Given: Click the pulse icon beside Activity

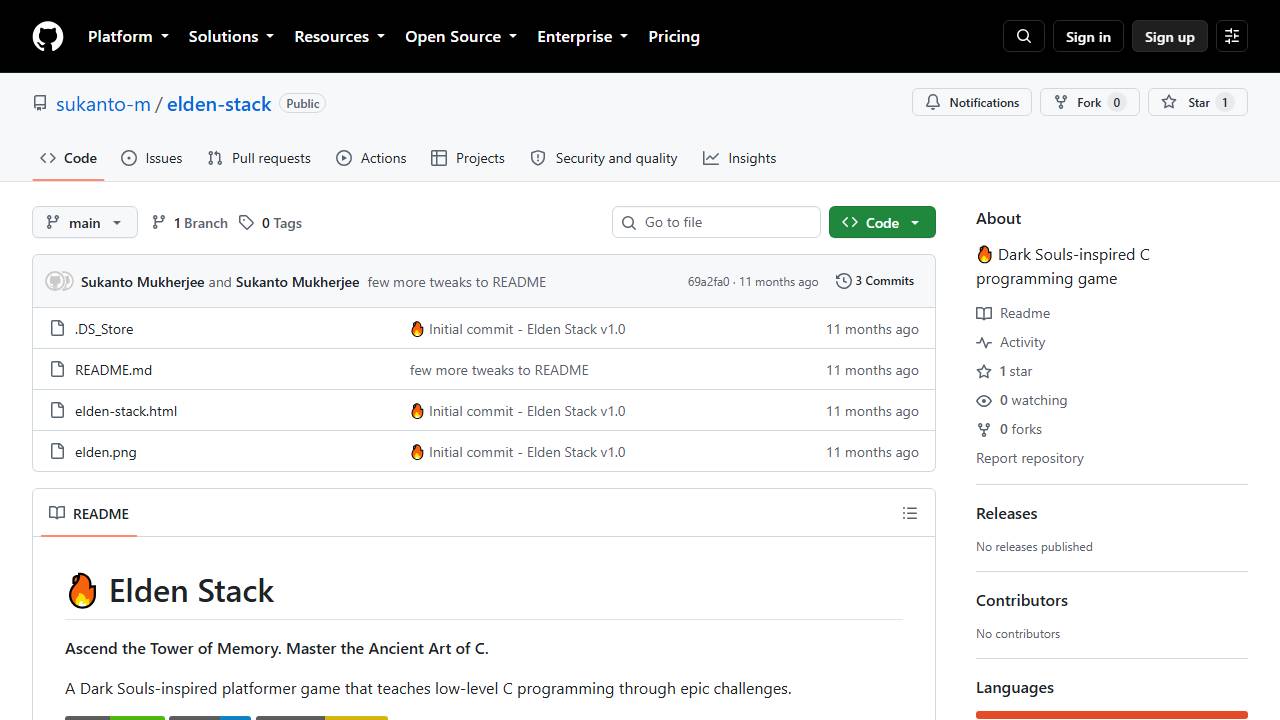Looking at the screenshot, I should [984, 342].
